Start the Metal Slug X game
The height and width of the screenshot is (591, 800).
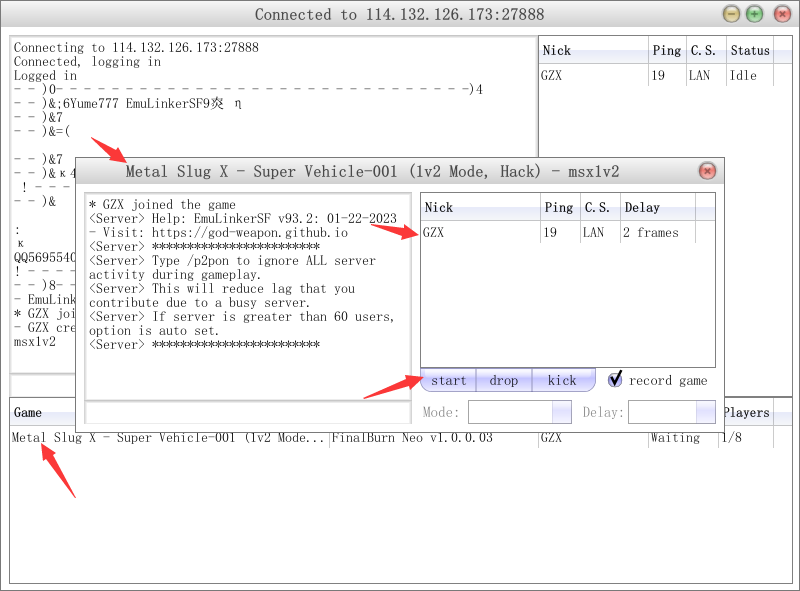[448, 381]
